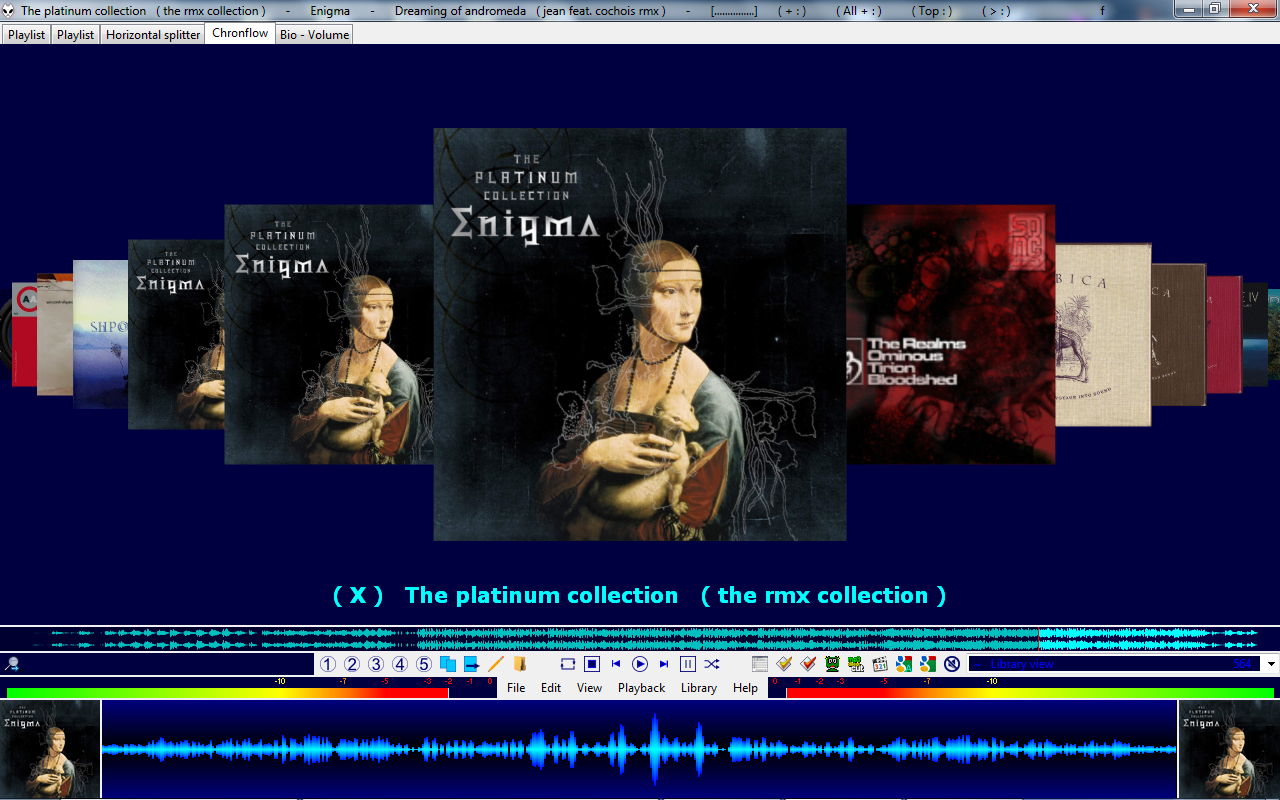The height and width of the screenshot is (800, 1280).
Task: Stop playback
Action: point(592,664)
